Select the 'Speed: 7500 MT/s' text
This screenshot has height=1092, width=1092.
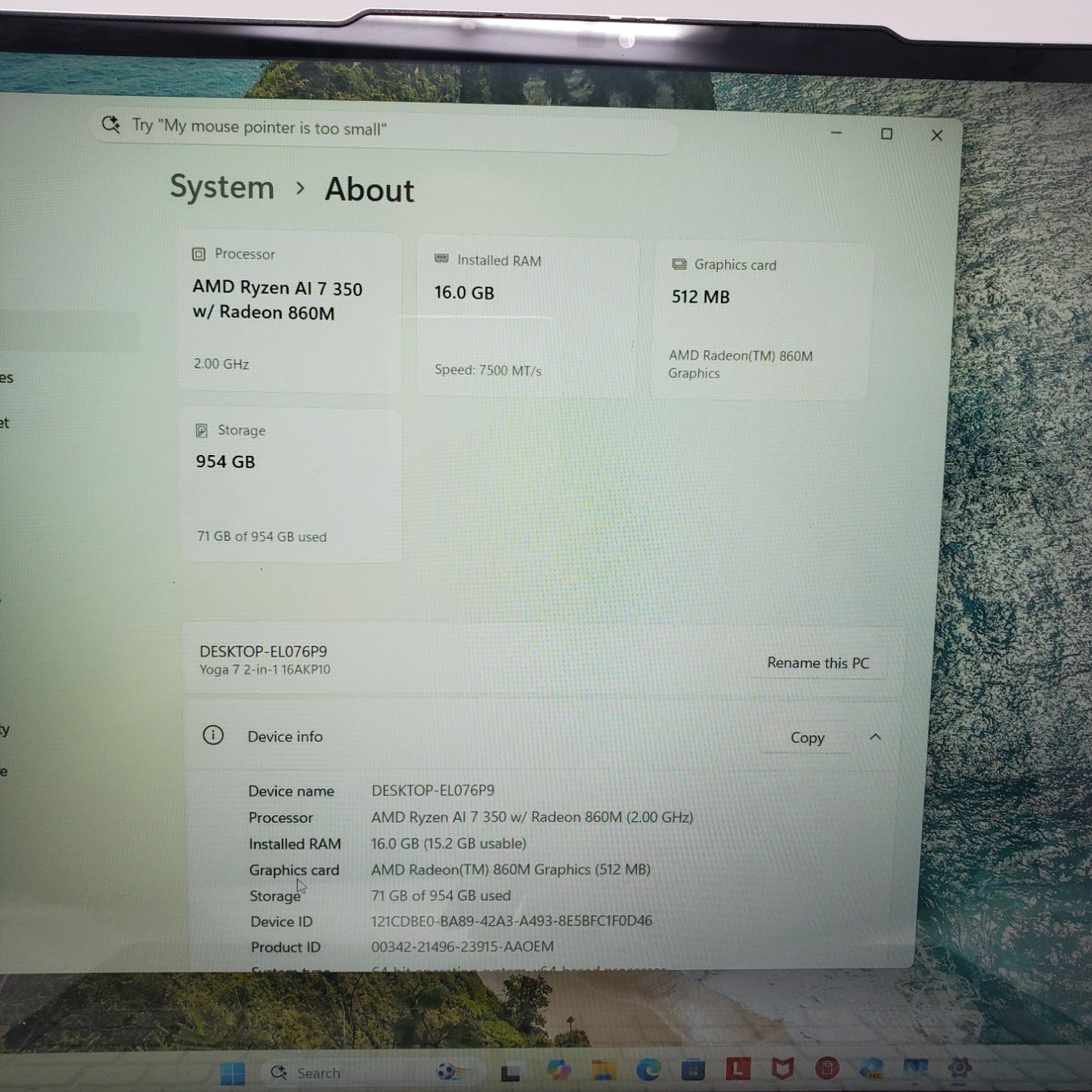click(488, 370)
